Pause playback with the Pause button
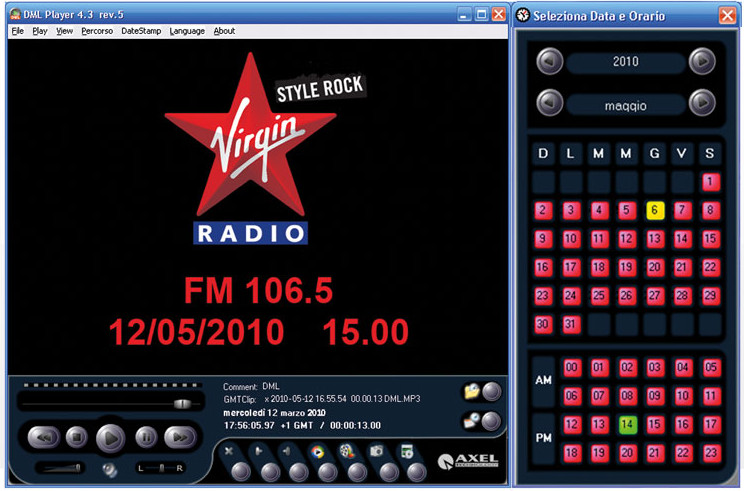This screenshot has width=744, height=491. pyautogui.click(x=146, y=436)
